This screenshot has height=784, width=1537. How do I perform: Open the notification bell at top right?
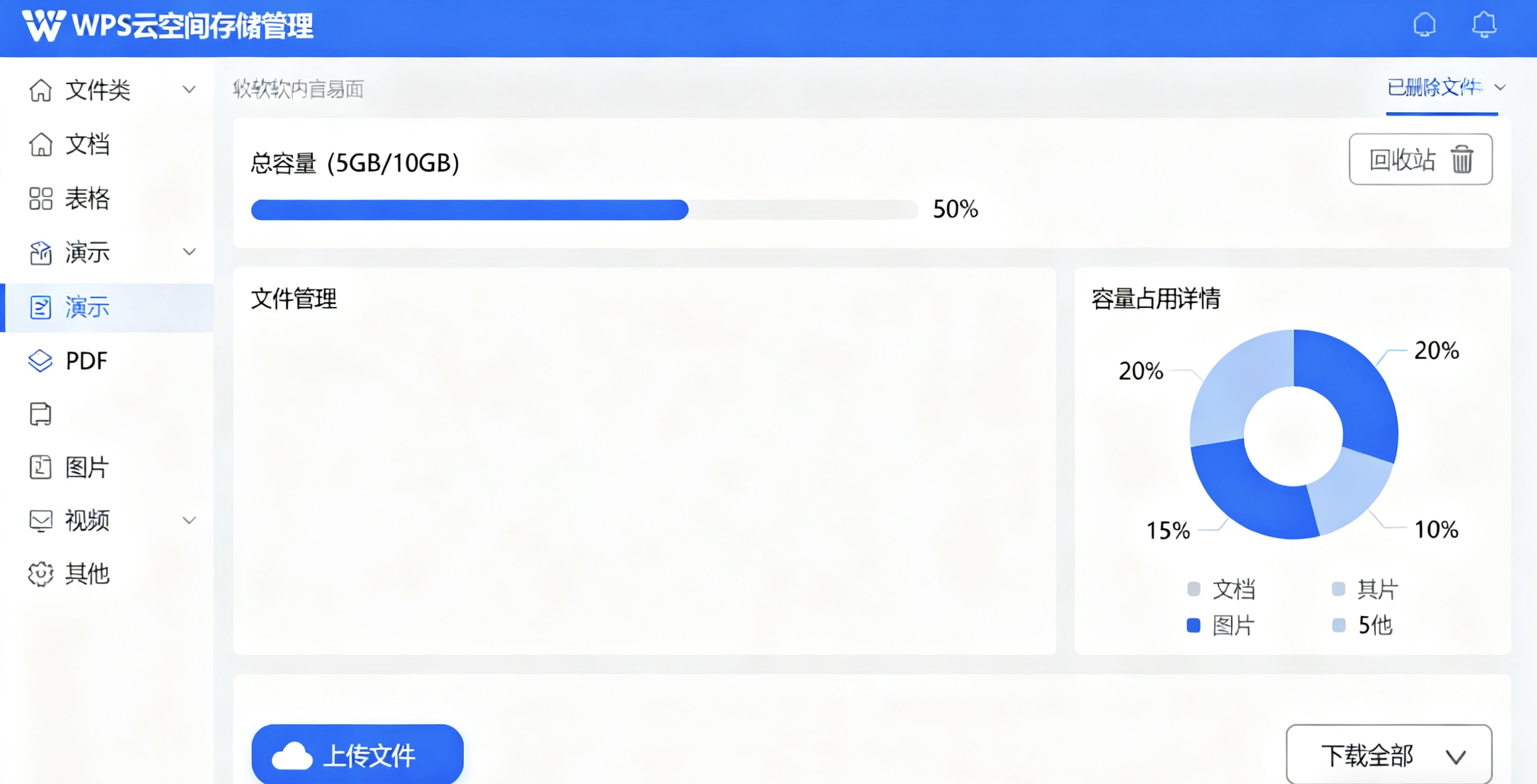(x=1484, y=25)
